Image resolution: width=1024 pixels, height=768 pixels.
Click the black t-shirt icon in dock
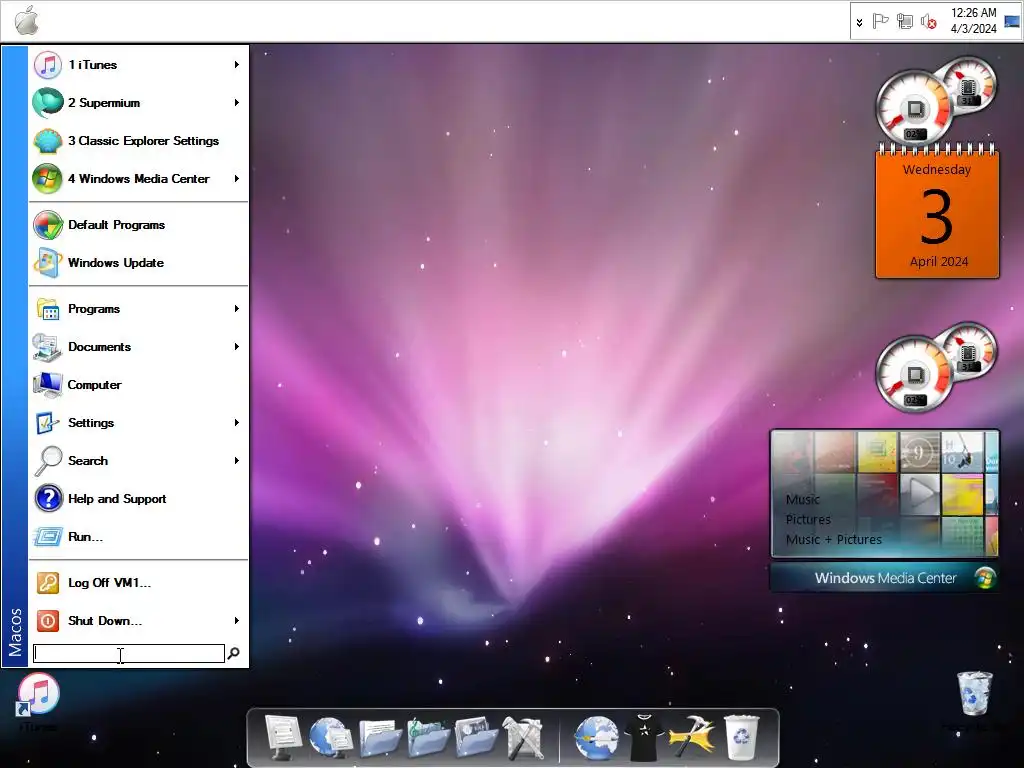point(644,737)
